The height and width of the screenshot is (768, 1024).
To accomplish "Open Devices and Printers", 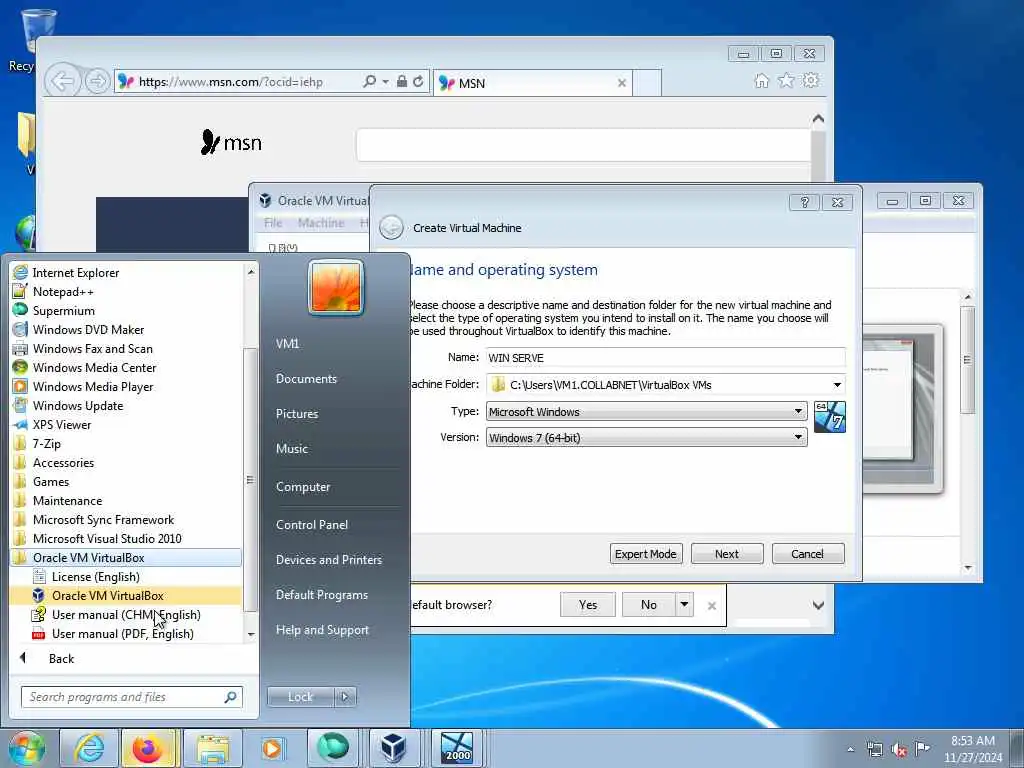I will tap(328, 560).
